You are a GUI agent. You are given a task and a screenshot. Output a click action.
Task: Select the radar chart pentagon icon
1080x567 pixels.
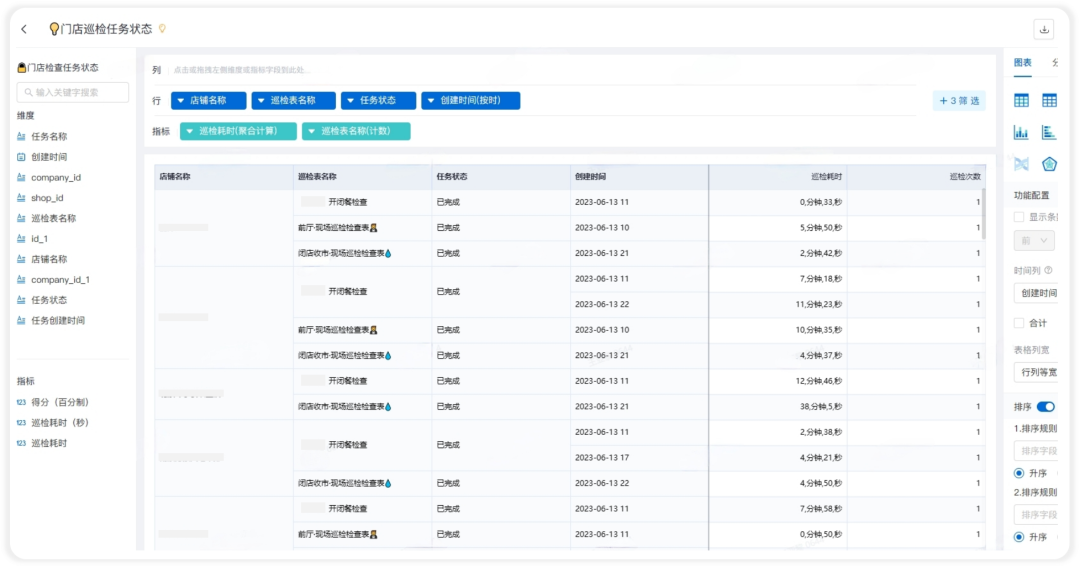(x=1049, y=164)
